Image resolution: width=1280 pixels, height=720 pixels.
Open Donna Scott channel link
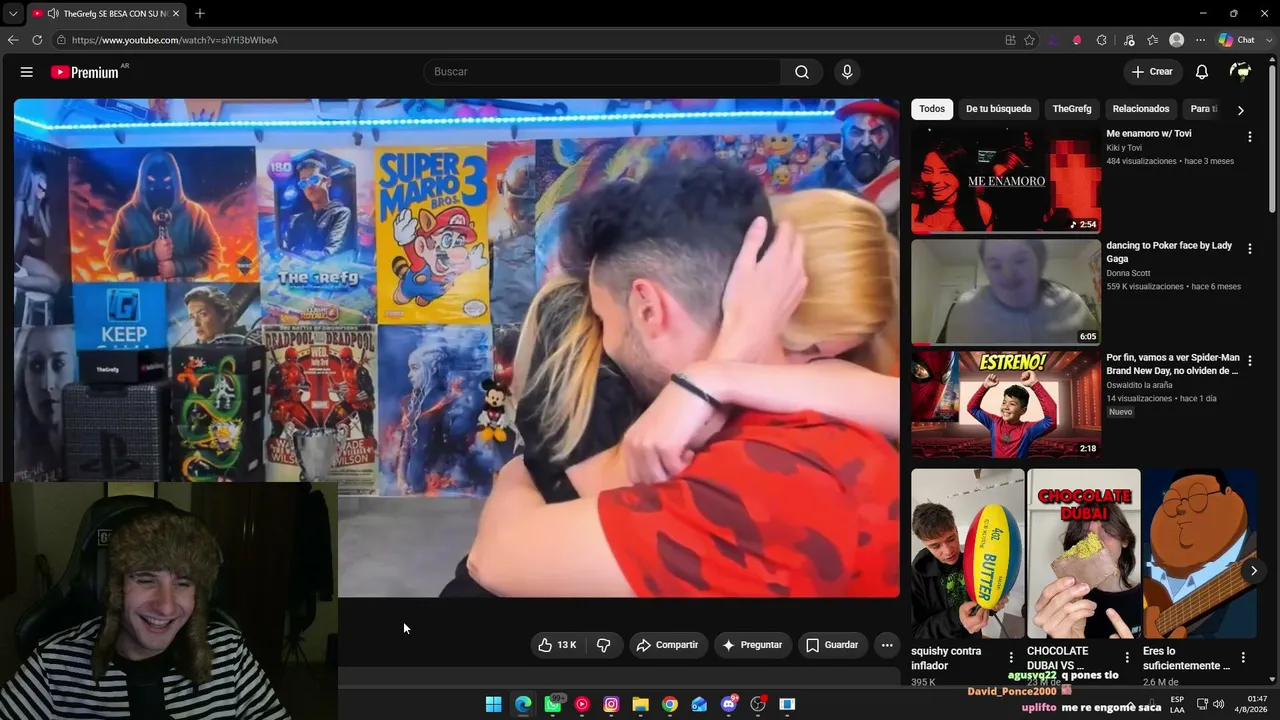pos(1128,273)
